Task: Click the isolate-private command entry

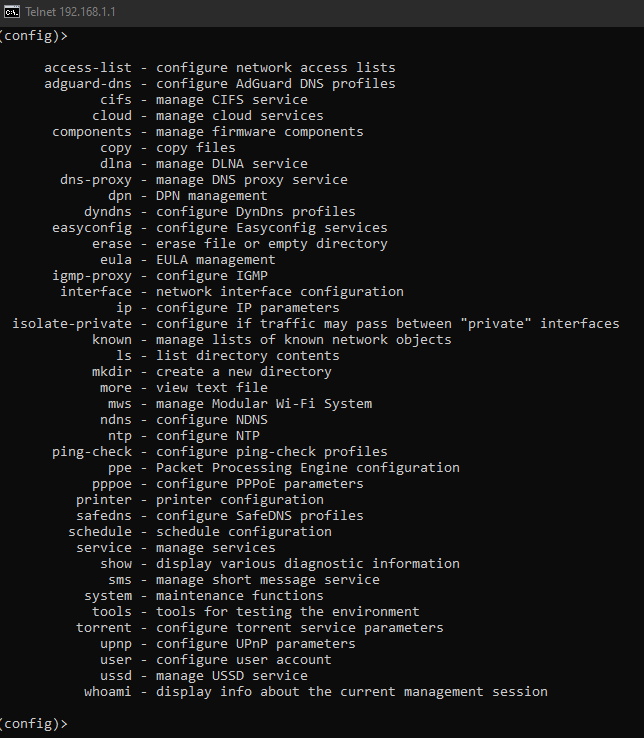Action: (x=72, y=324)
